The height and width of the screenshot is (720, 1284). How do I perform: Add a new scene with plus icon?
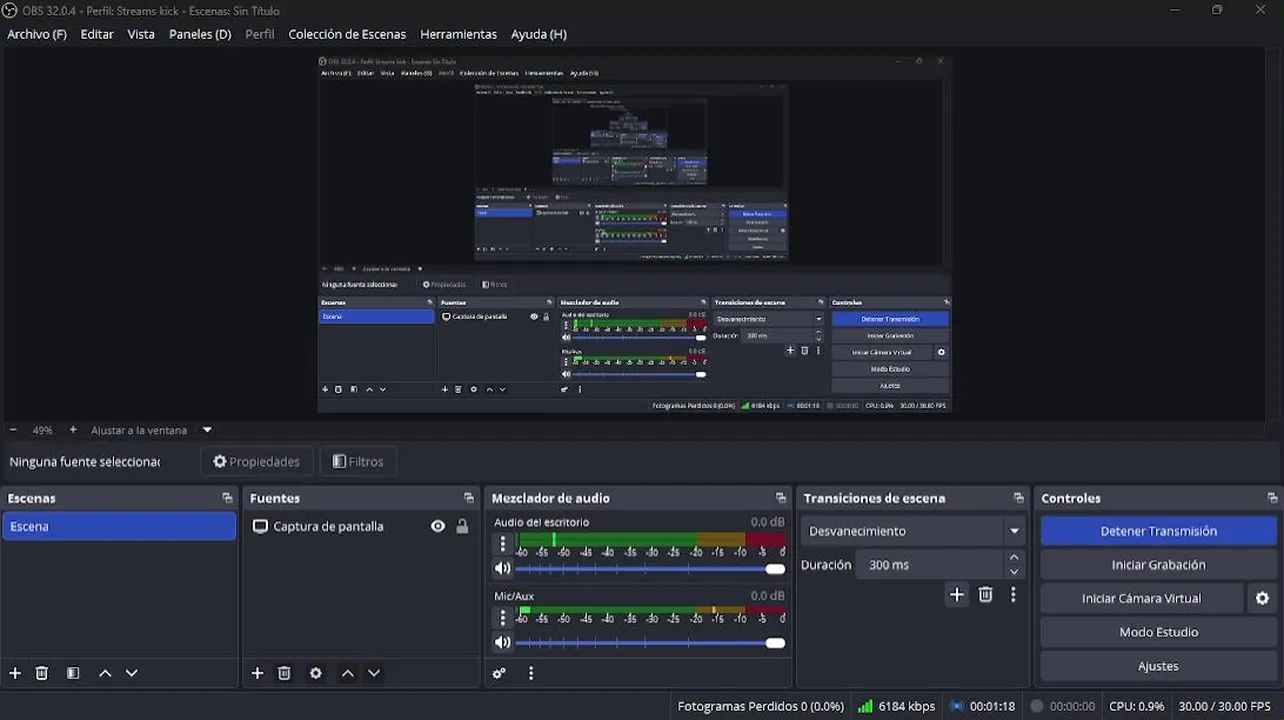pyautogui.click(x=15, y=673)
